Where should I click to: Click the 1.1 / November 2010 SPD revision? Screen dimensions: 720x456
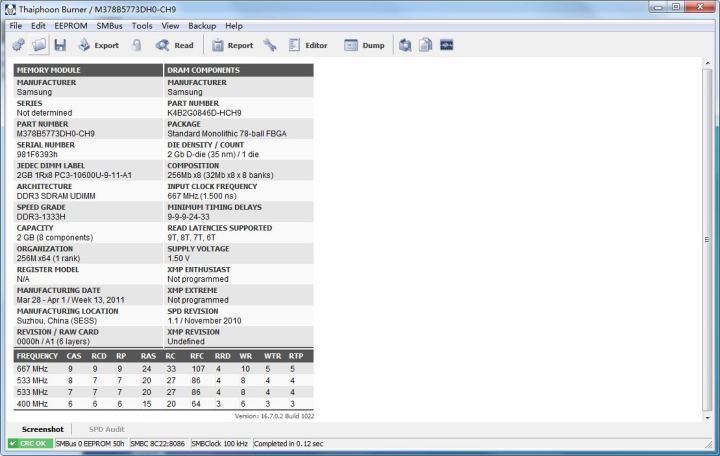click(x=204, y=321)
